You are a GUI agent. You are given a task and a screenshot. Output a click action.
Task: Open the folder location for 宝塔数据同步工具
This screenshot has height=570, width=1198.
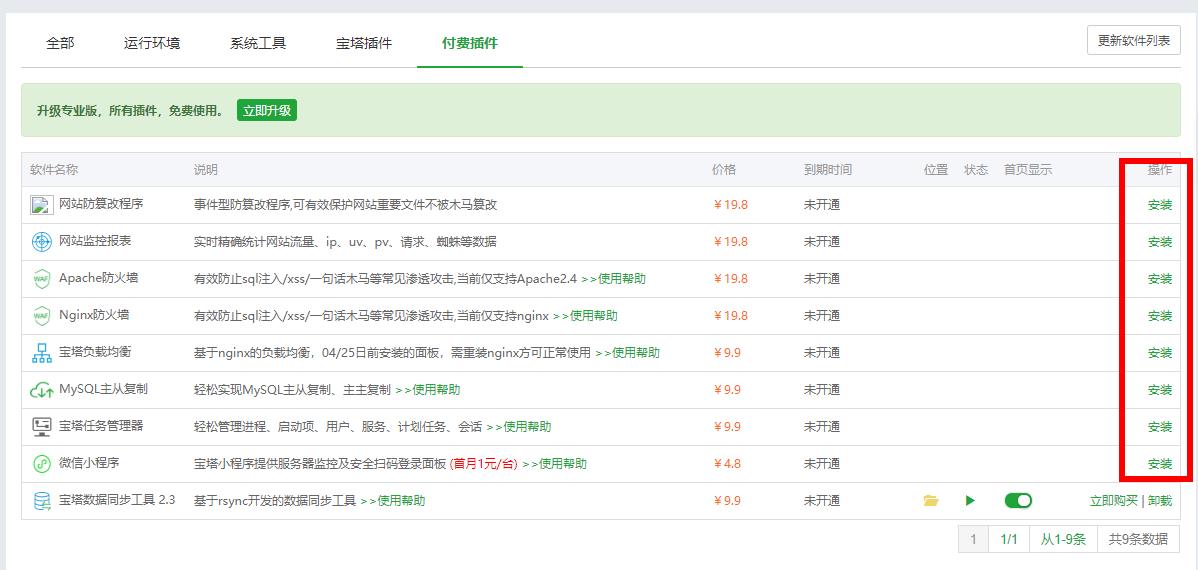pos(931,500)
